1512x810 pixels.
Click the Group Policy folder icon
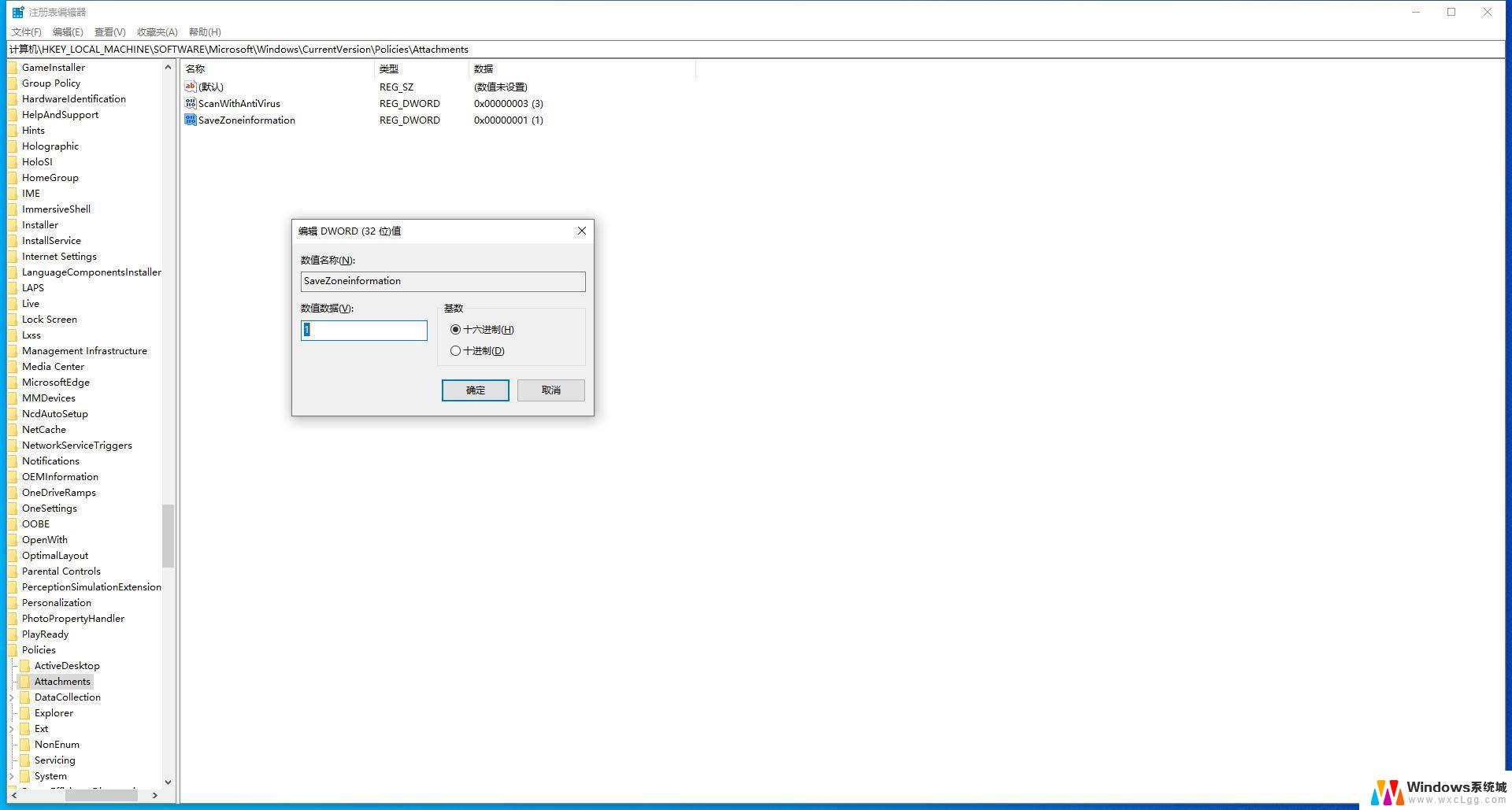coord(13,83)
